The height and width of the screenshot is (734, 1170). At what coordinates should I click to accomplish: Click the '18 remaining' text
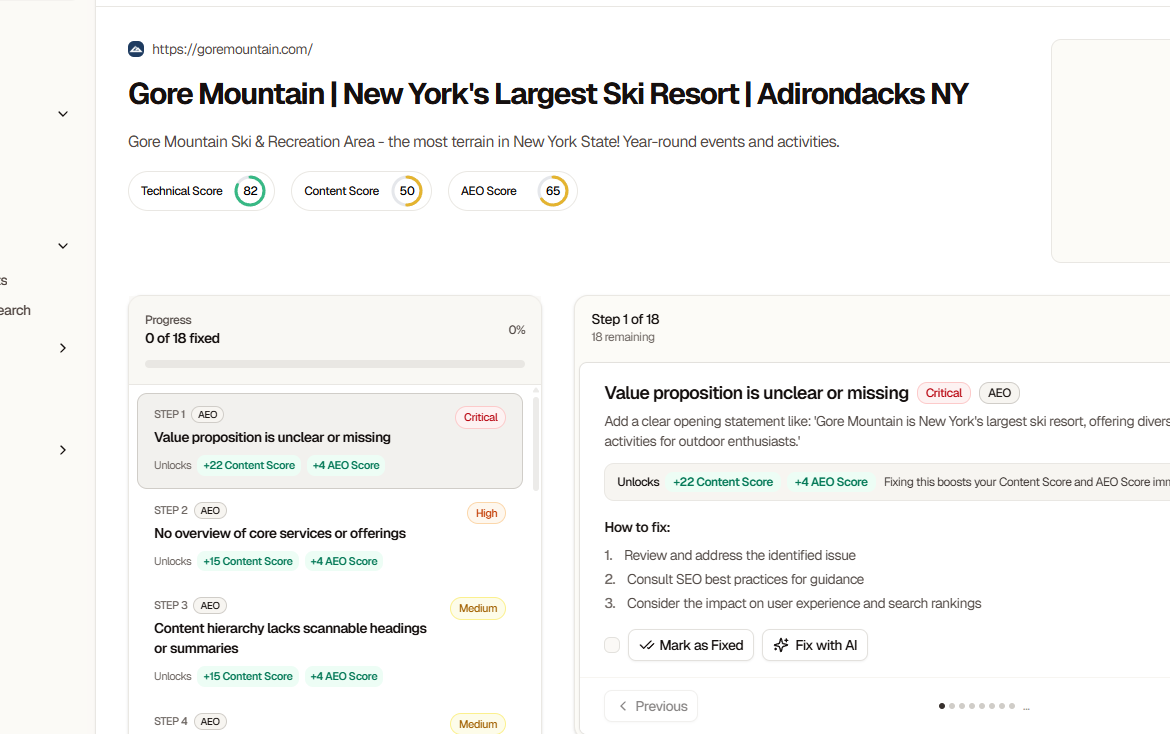623,337
